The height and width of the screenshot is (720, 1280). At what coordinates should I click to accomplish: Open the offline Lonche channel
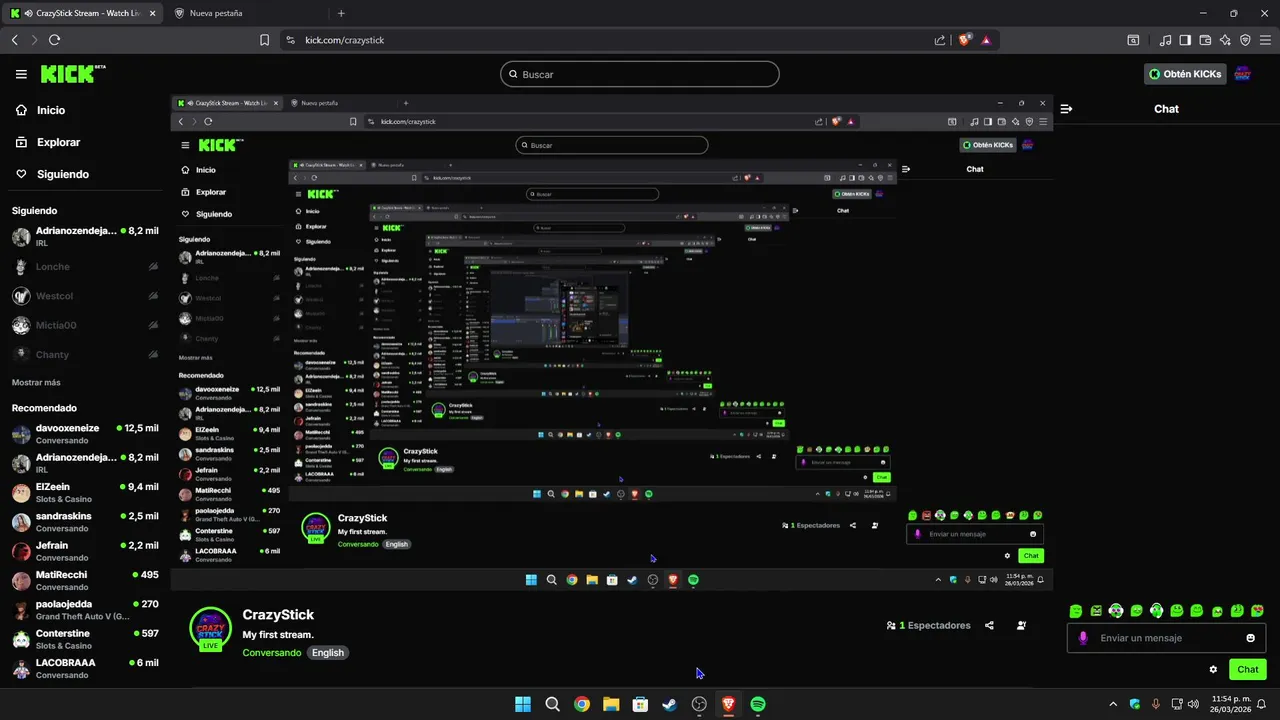point(85,267)
